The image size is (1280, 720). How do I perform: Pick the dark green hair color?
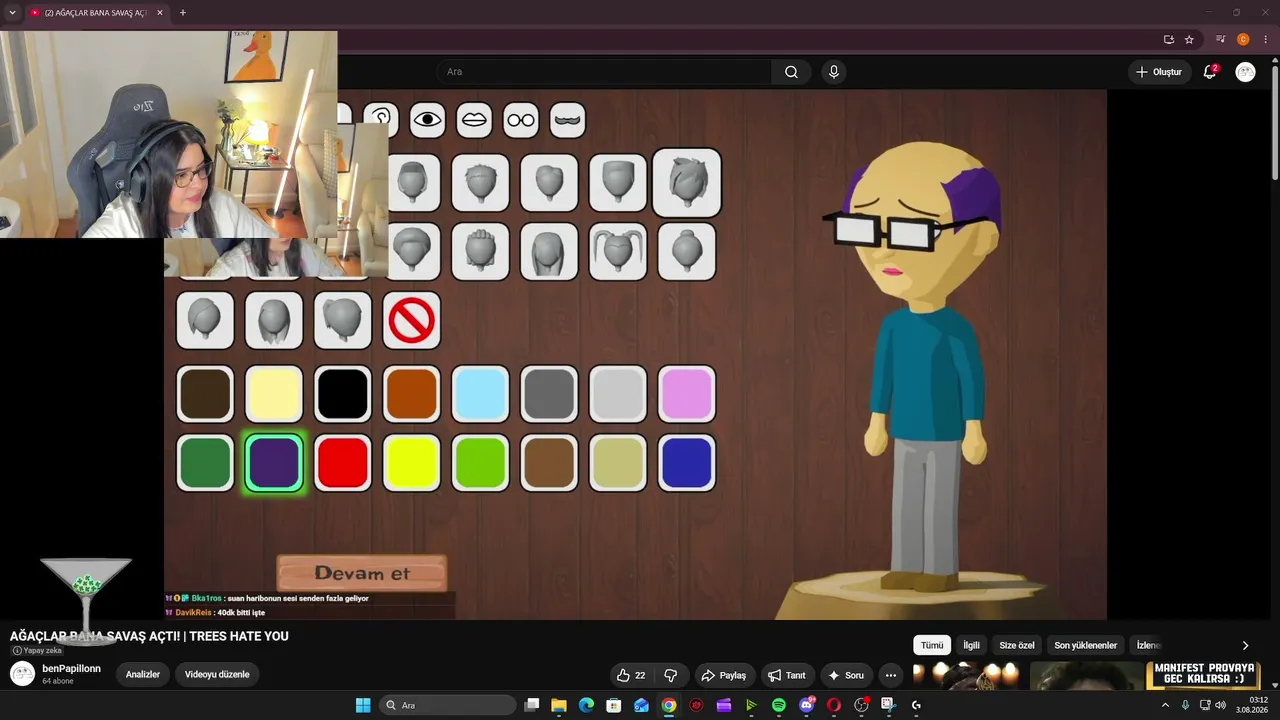[x=205, y=463]
